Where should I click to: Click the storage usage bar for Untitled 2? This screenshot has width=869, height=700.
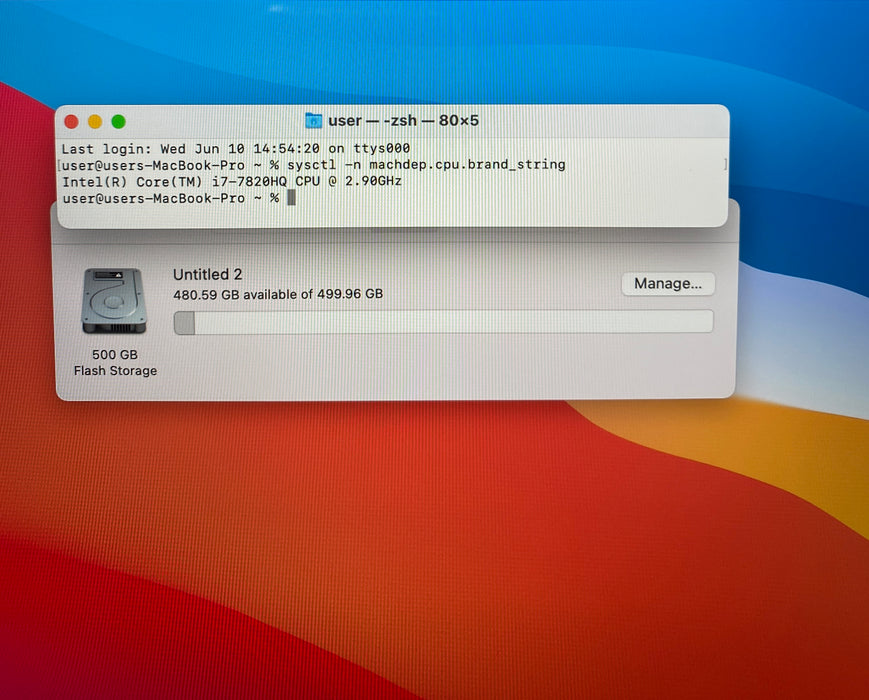click(443, 323)
